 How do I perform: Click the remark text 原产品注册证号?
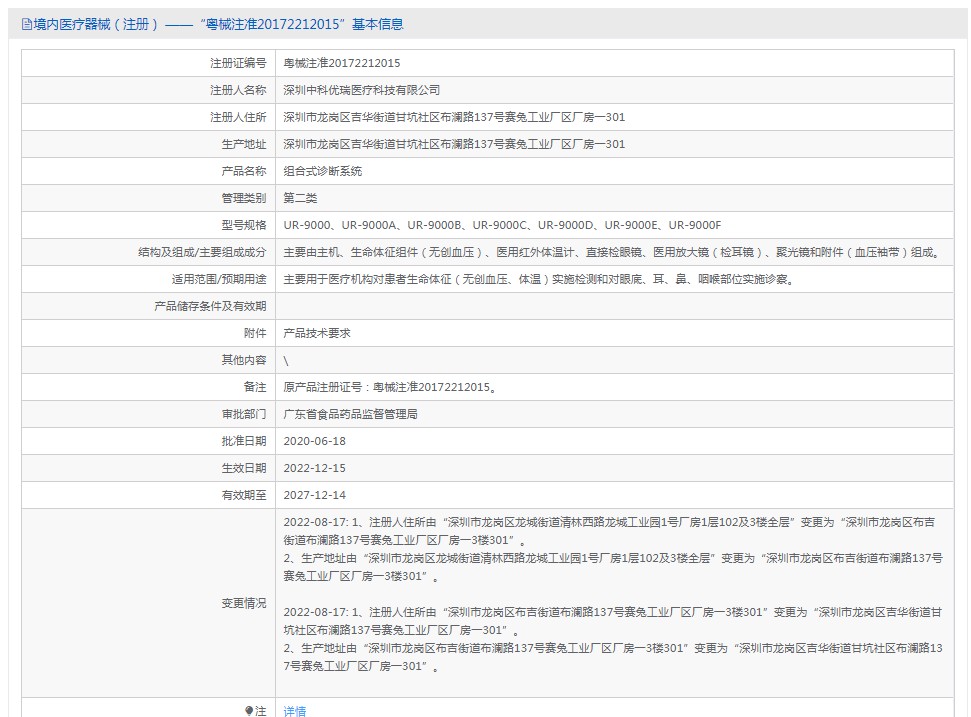(x=390, y=388)
